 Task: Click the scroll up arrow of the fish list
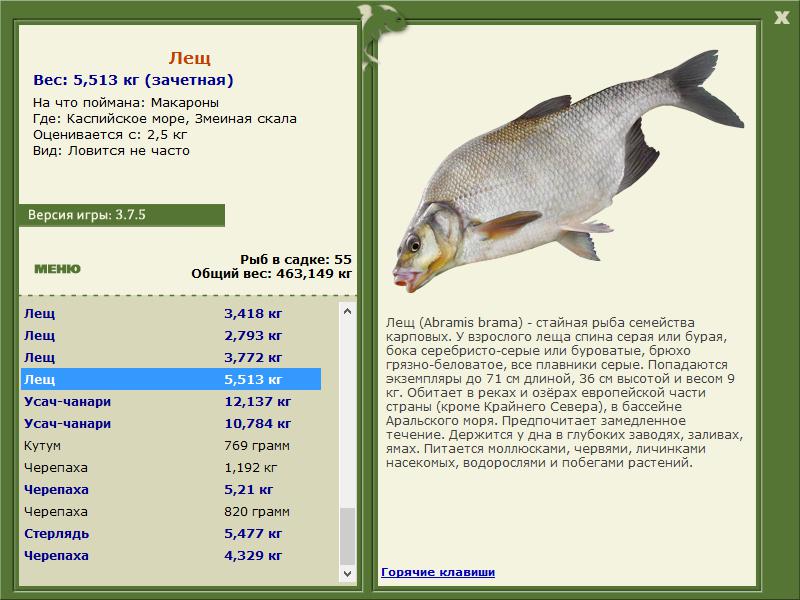coord(347,311)
